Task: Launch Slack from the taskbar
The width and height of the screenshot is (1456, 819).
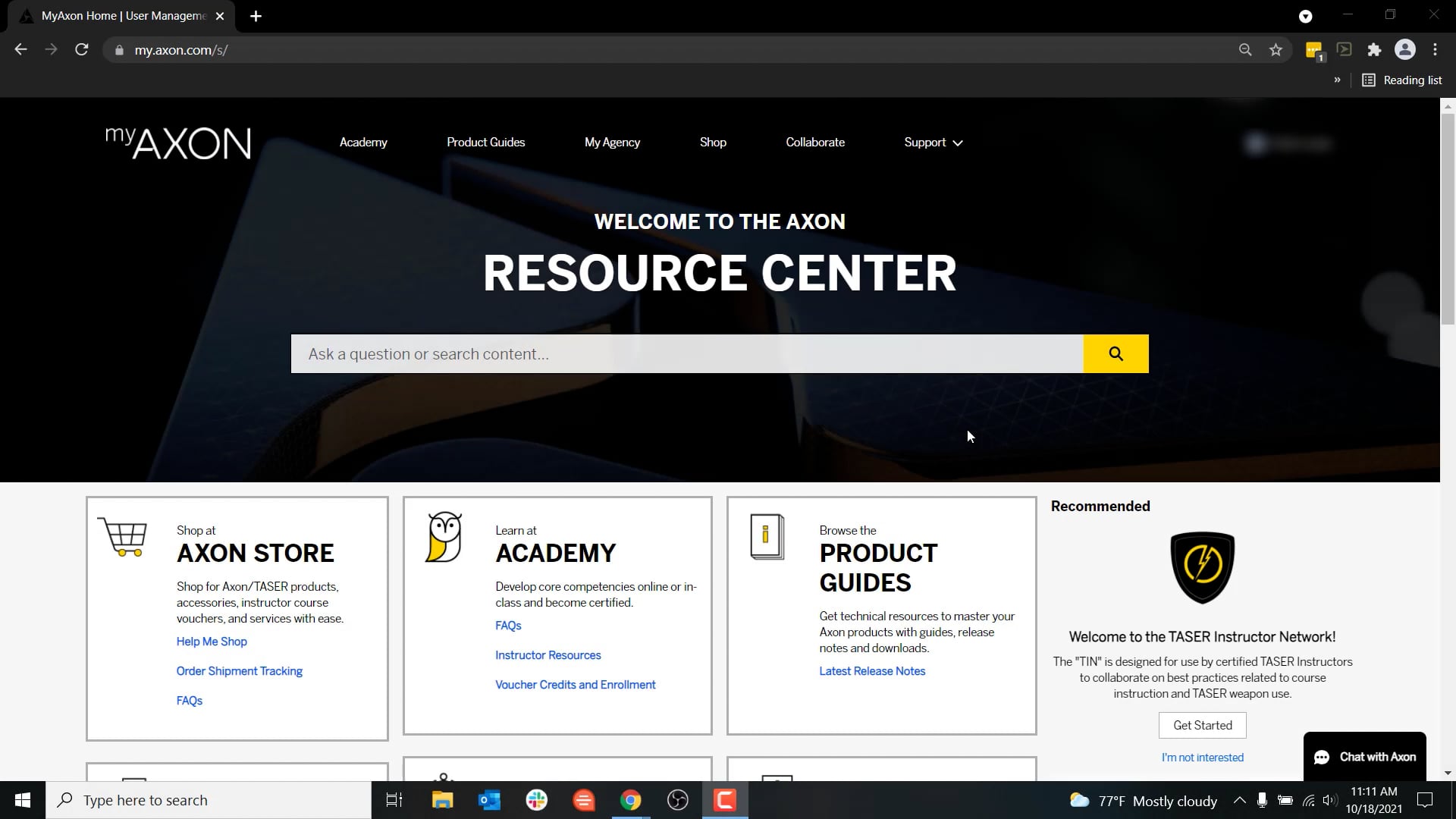Action: point(536,800)
